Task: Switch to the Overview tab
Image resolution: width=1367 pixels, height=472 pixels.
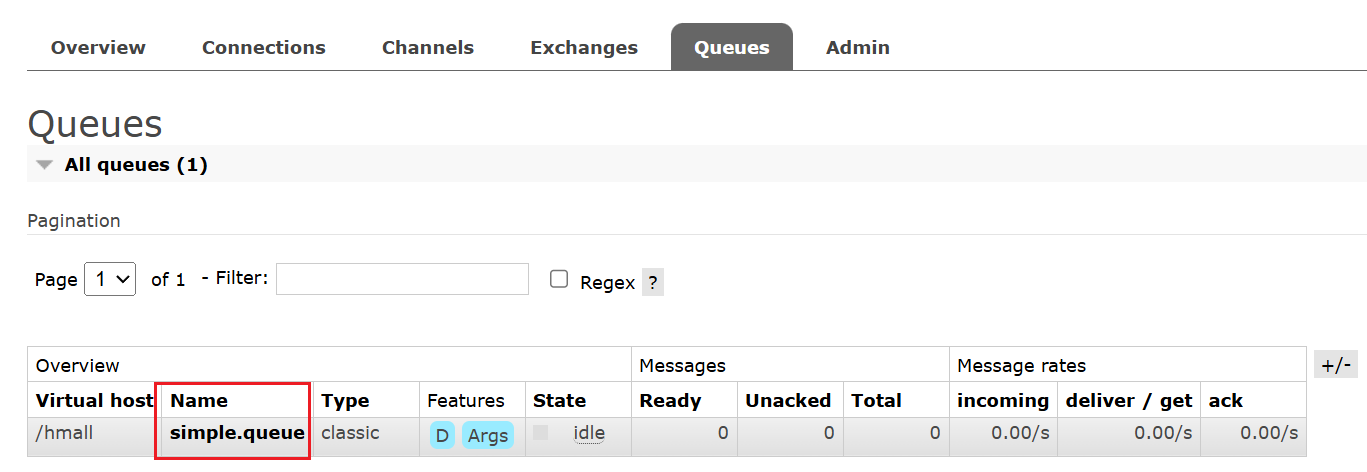Action: coord(98,47)
